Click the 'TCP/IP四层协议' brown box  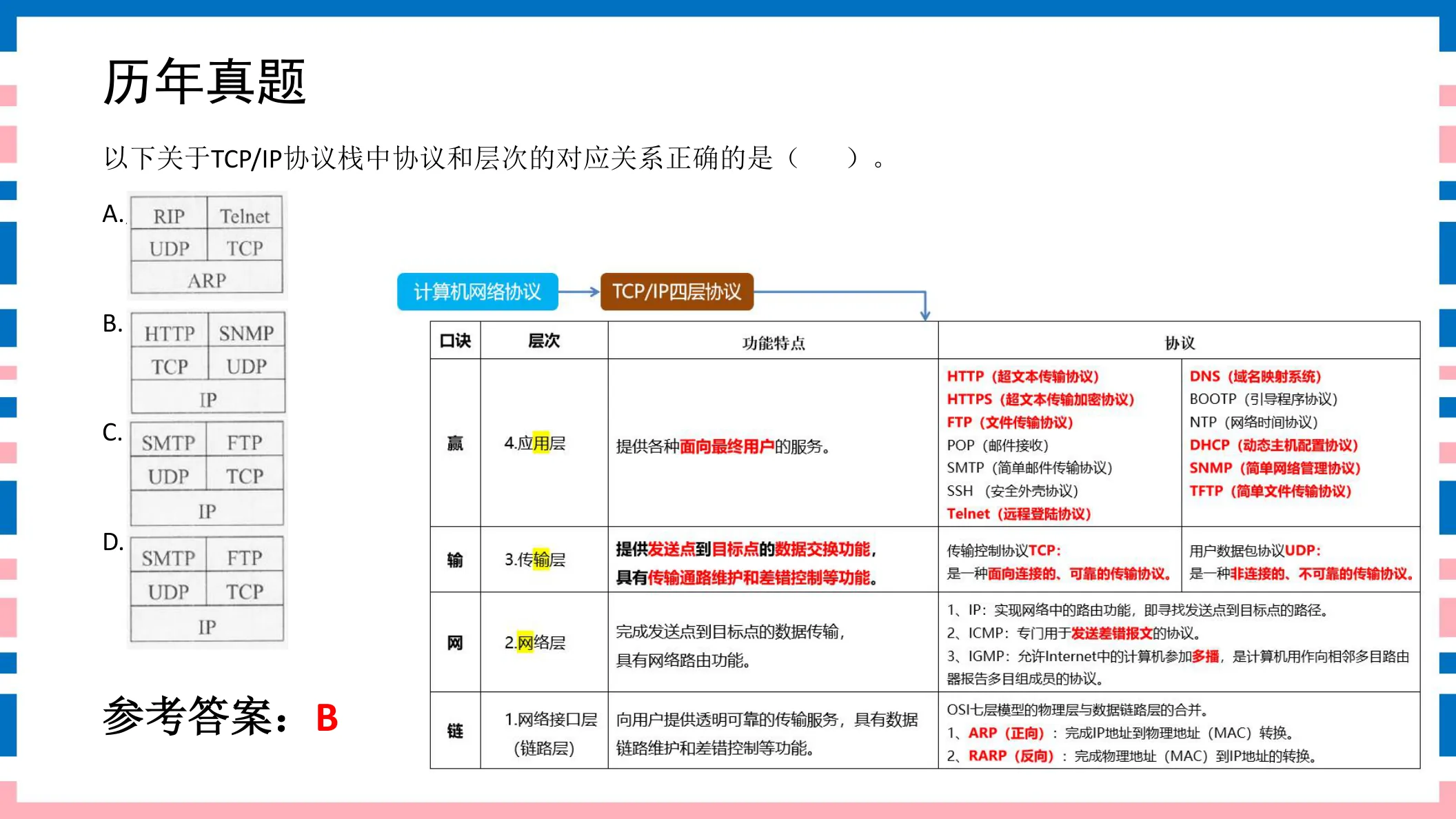tap(676, 292)
